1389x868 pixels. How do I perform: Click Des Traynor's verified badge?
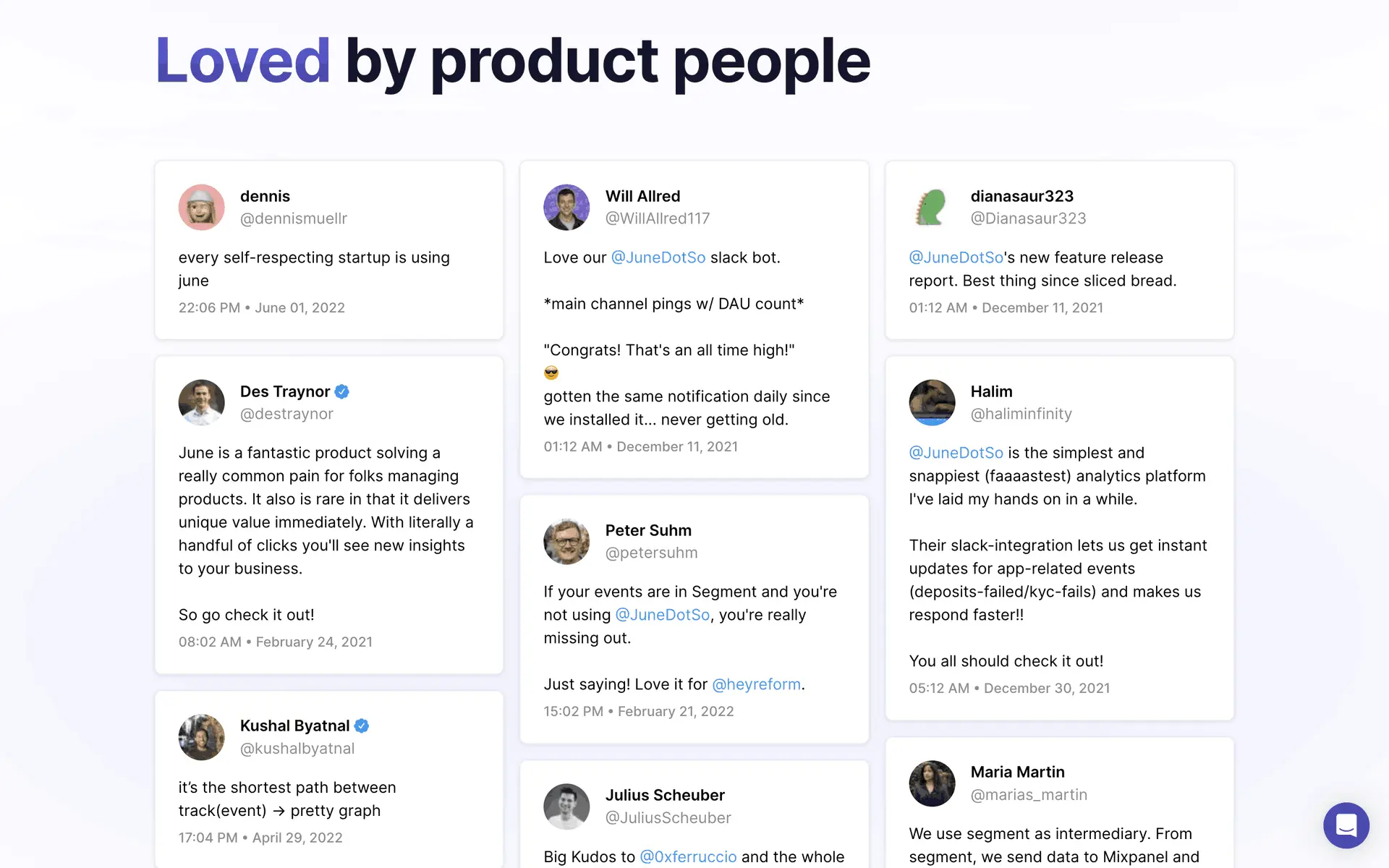pyautogui.click(x=342, y=391)
